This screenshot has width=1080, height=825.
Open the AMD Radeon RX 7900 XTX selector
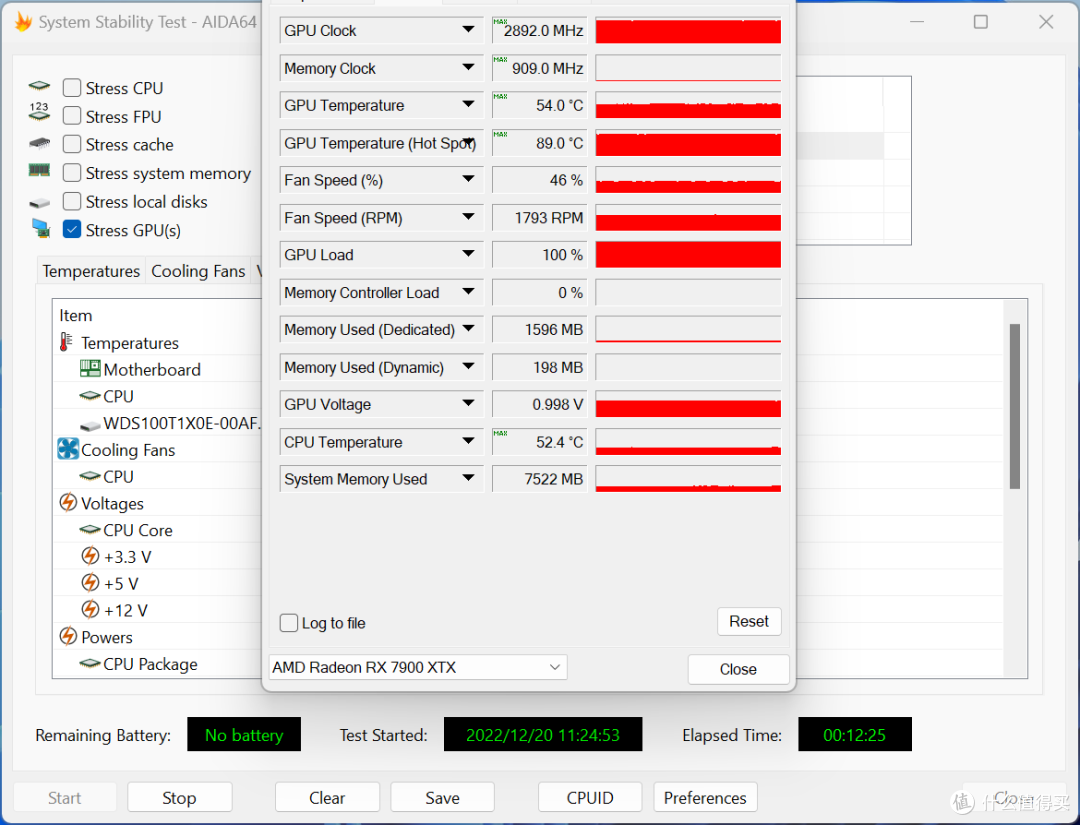coord(417,667)
